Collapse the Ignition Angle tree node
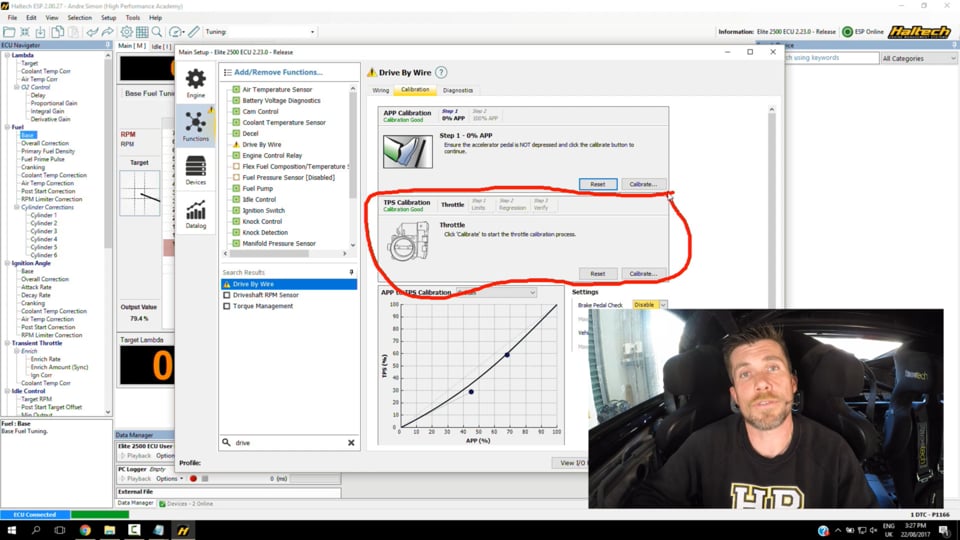 [x=7, y=263]
